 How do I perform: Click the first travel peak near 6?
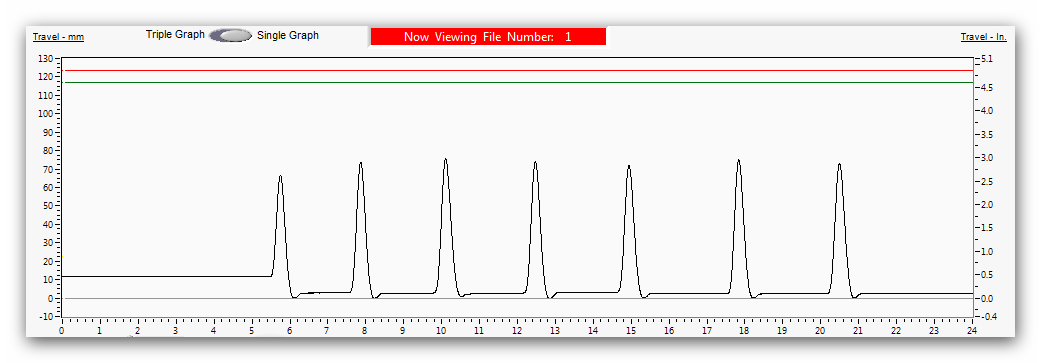280,177
